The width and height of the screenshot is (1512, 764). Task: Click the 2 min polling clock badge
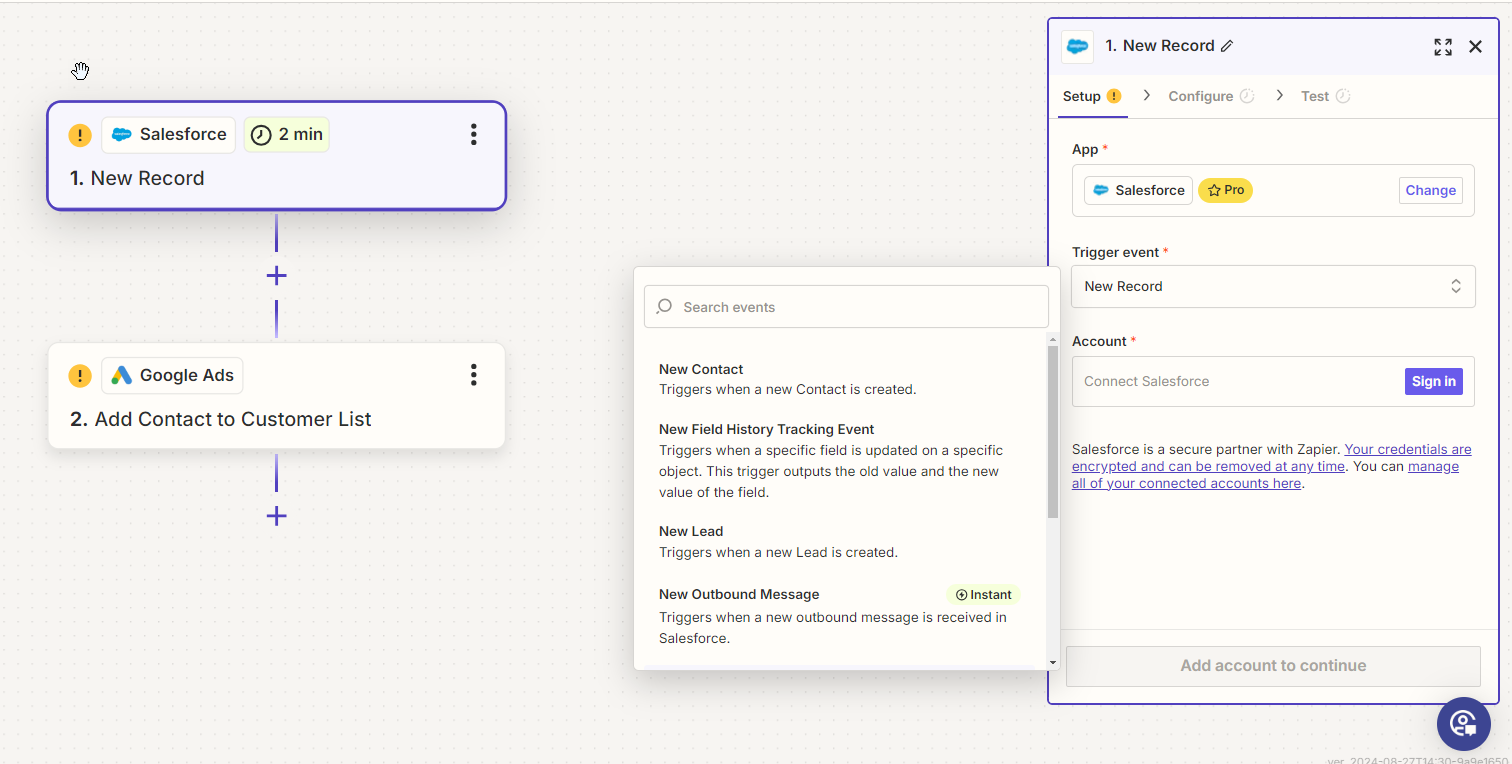point(286,135)
